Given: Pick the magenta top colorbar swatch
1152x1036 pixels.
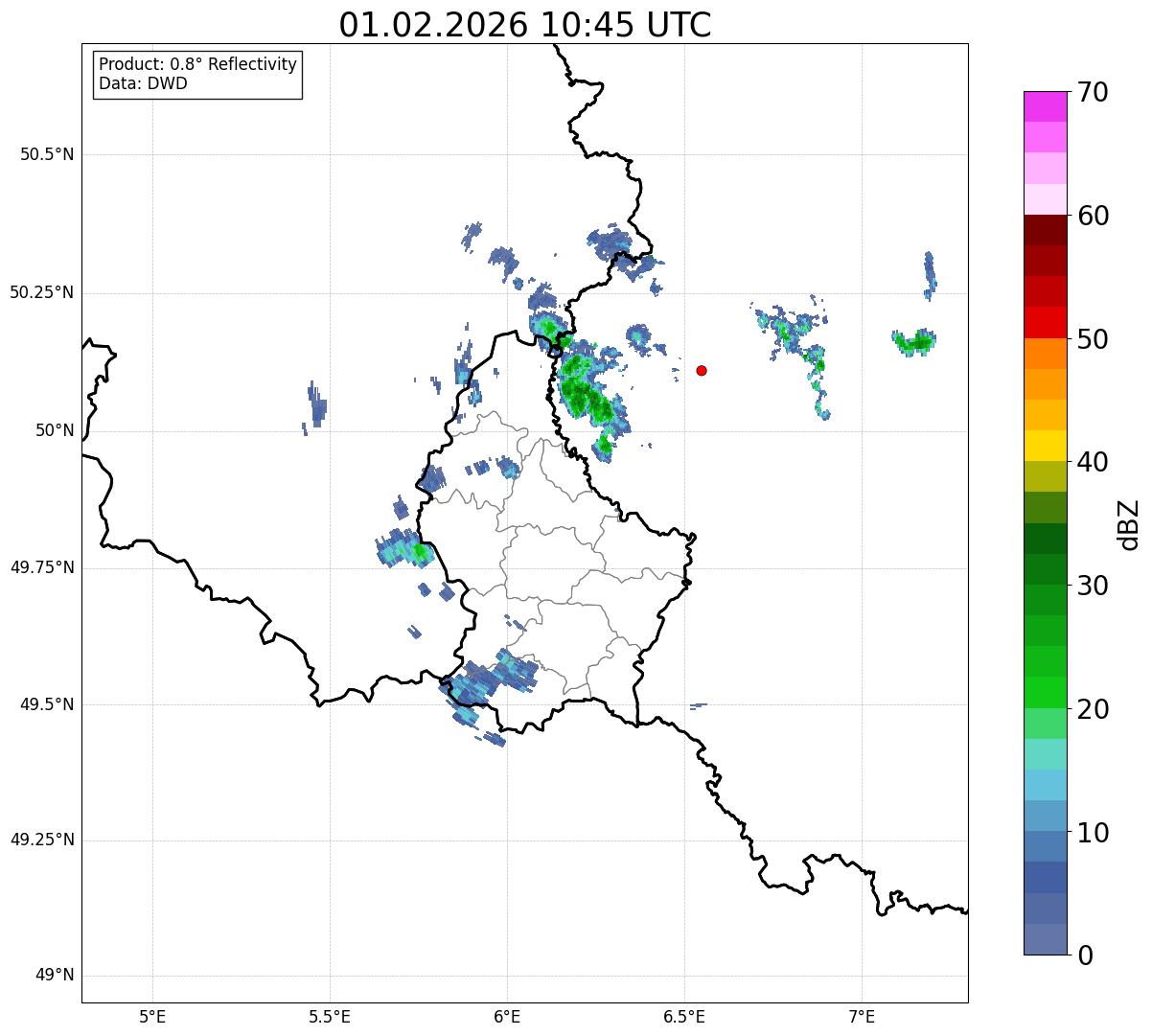Looking at the screenshot, I should [x=1045, y=106].
